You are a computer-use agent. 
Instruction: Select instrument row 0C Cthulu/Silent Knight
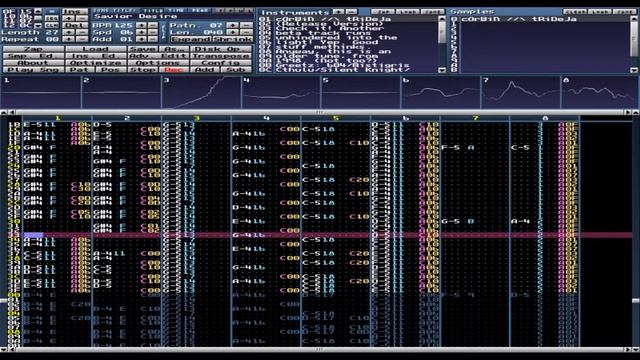click(348, 70)
